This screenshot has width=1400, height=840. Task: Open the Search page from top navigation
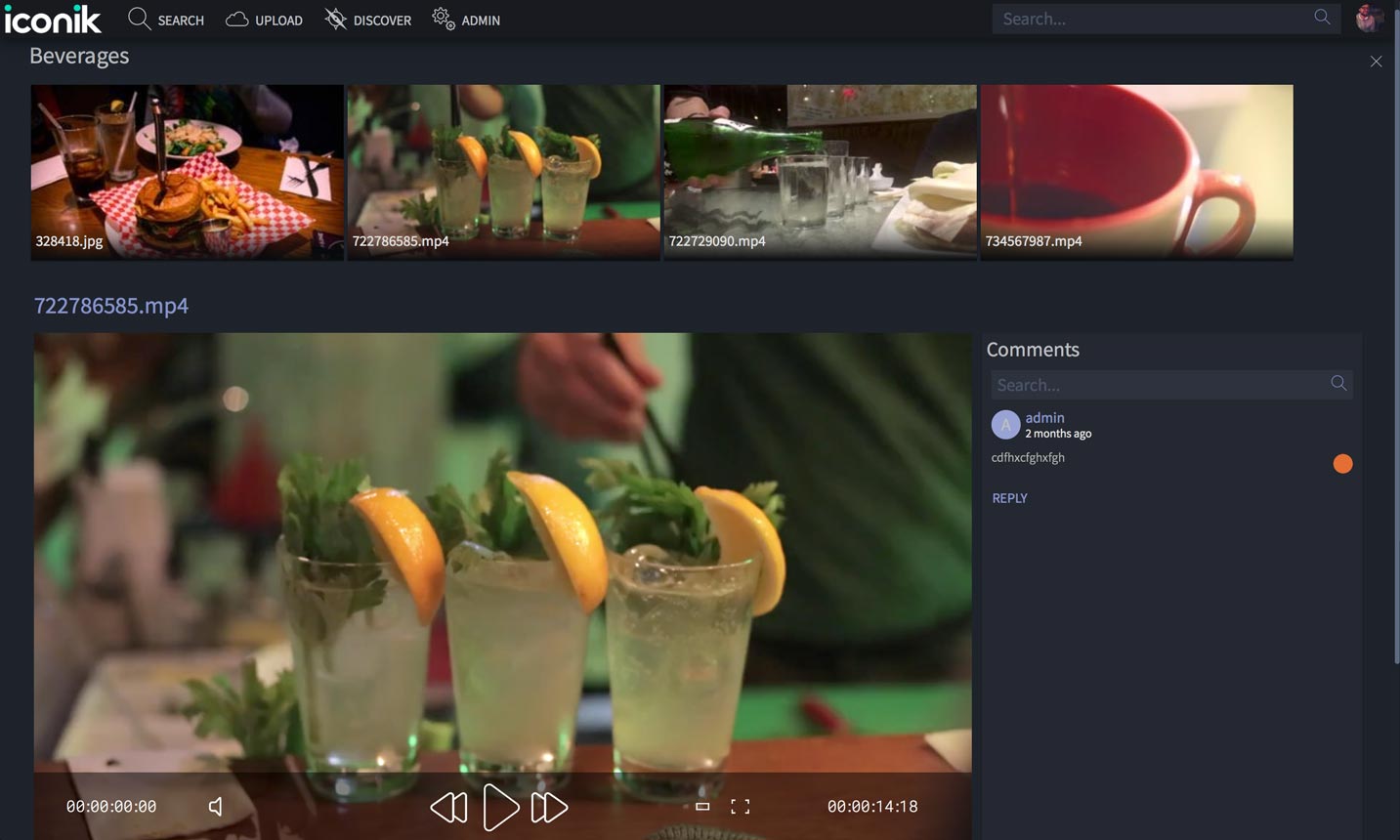click(x=166, y=20)
